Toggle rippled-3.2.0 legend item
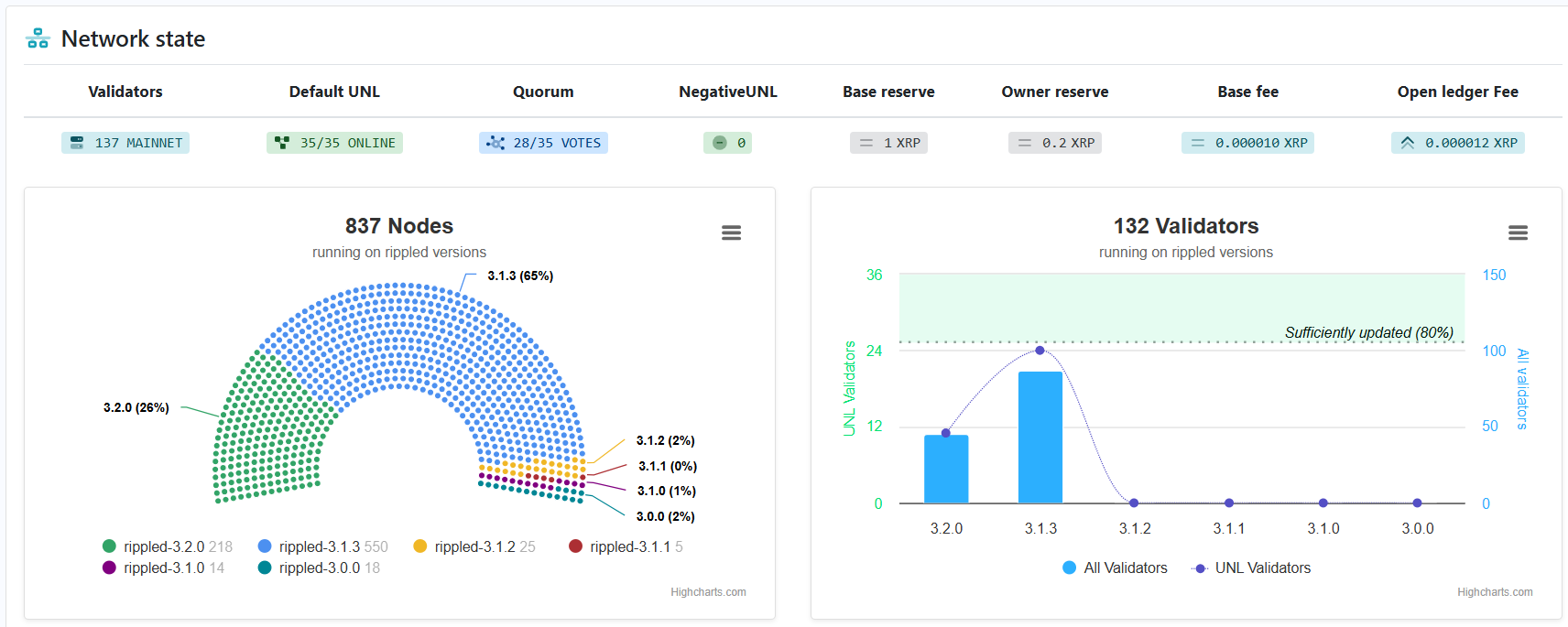The width and height of the screenshot is (1568, 627). click(x=167, y=546)
